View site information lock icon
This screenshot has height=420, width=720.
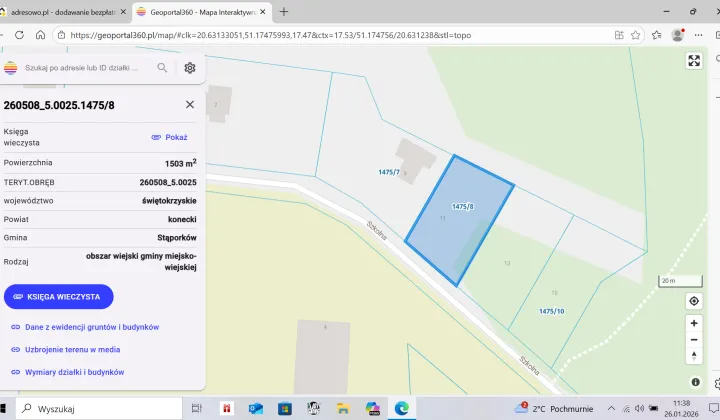pyautogui.click(x=62, y=35)
